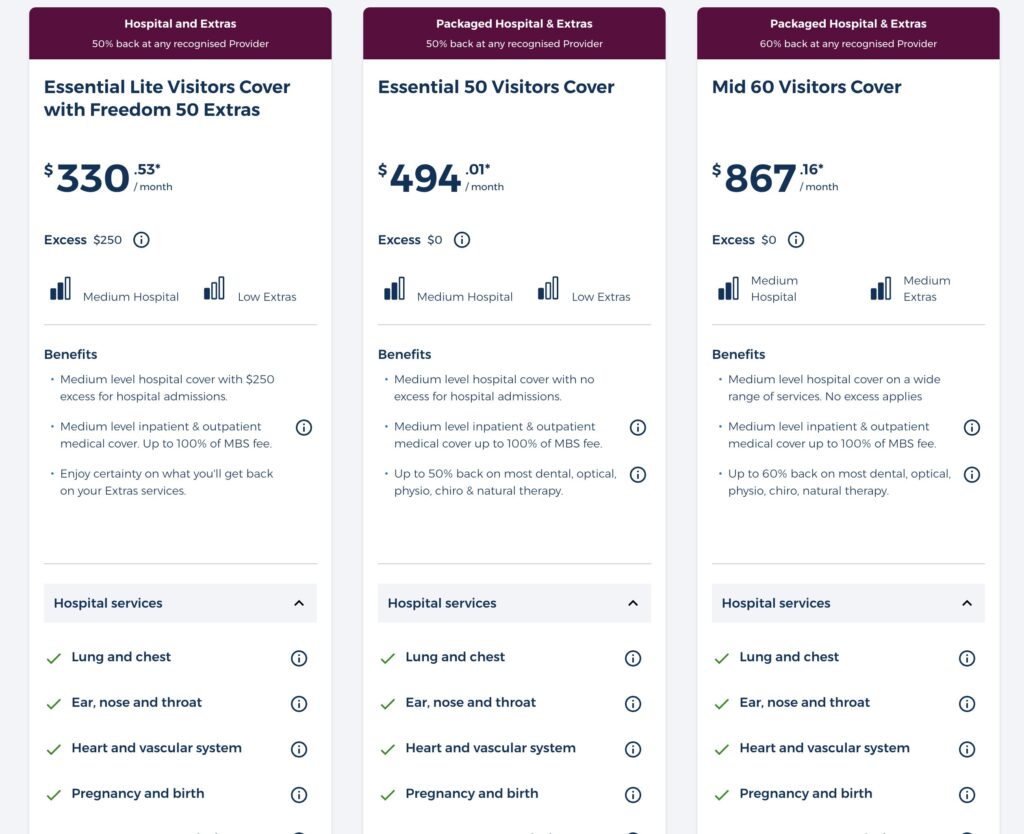
Task: Collapse Hospital services in Essential 50 plan
Action: pos(632,603)
